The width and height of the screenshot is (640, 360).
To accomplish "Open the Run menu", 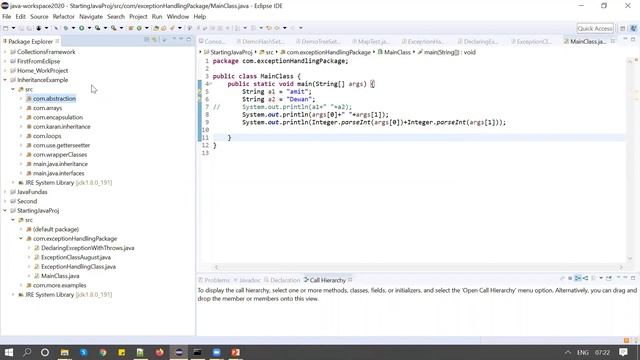I will 157,17.
